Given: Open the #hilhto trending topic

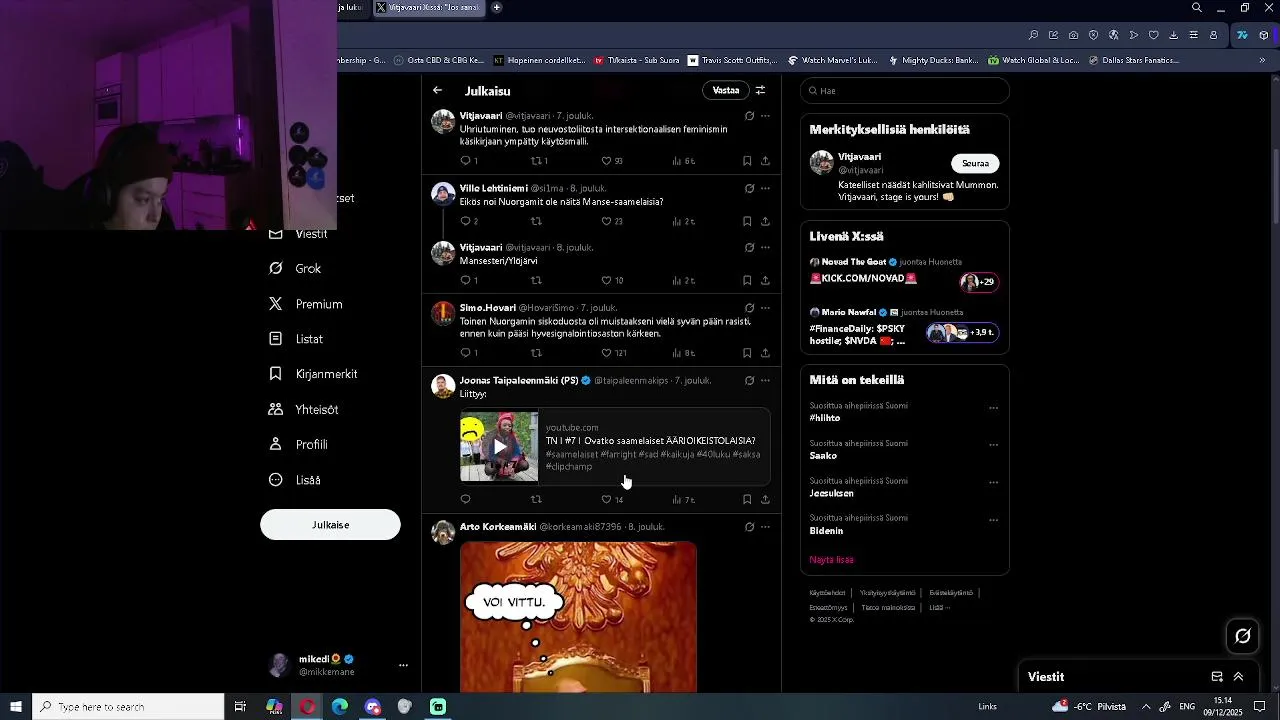Looking at the screenshot, I should tap(825, 418).
